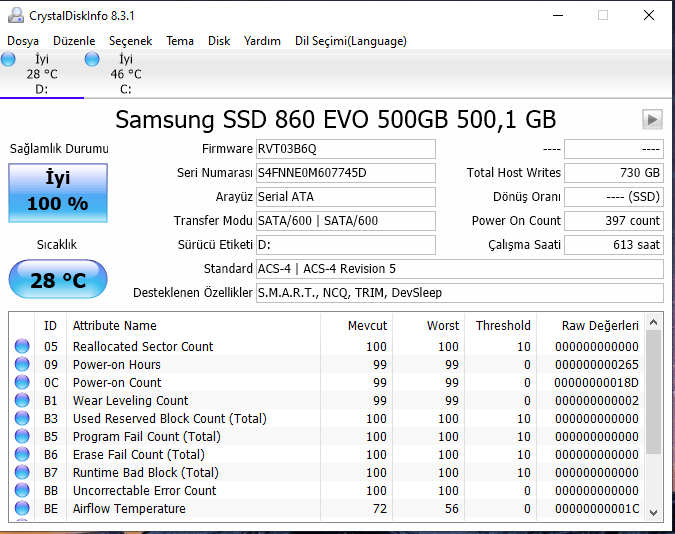Screen dimensions: 675x534
Task: Click the İyi 100 % health status button
Action: (58, 193)
